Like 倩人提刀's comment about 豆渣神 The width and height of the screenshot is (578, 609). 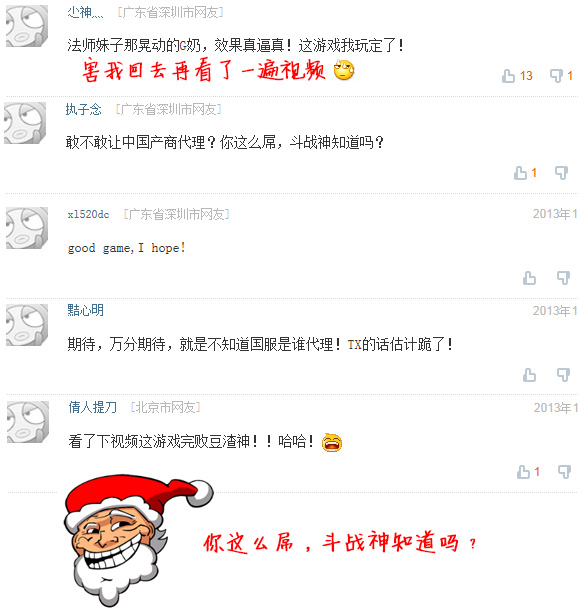[524, 472]
